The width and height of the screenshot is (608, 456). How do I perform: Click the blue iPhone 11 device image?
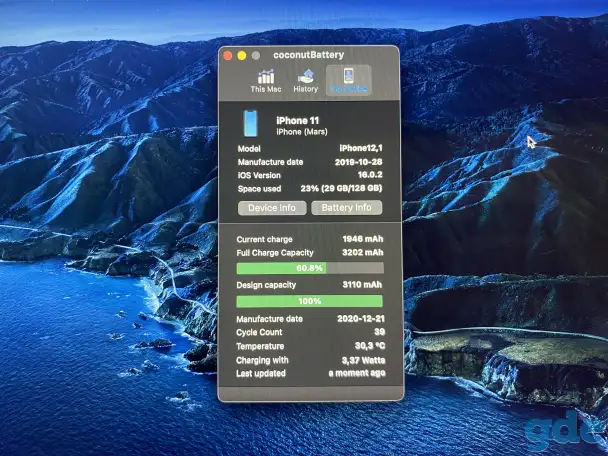click(x=250, y=123)
